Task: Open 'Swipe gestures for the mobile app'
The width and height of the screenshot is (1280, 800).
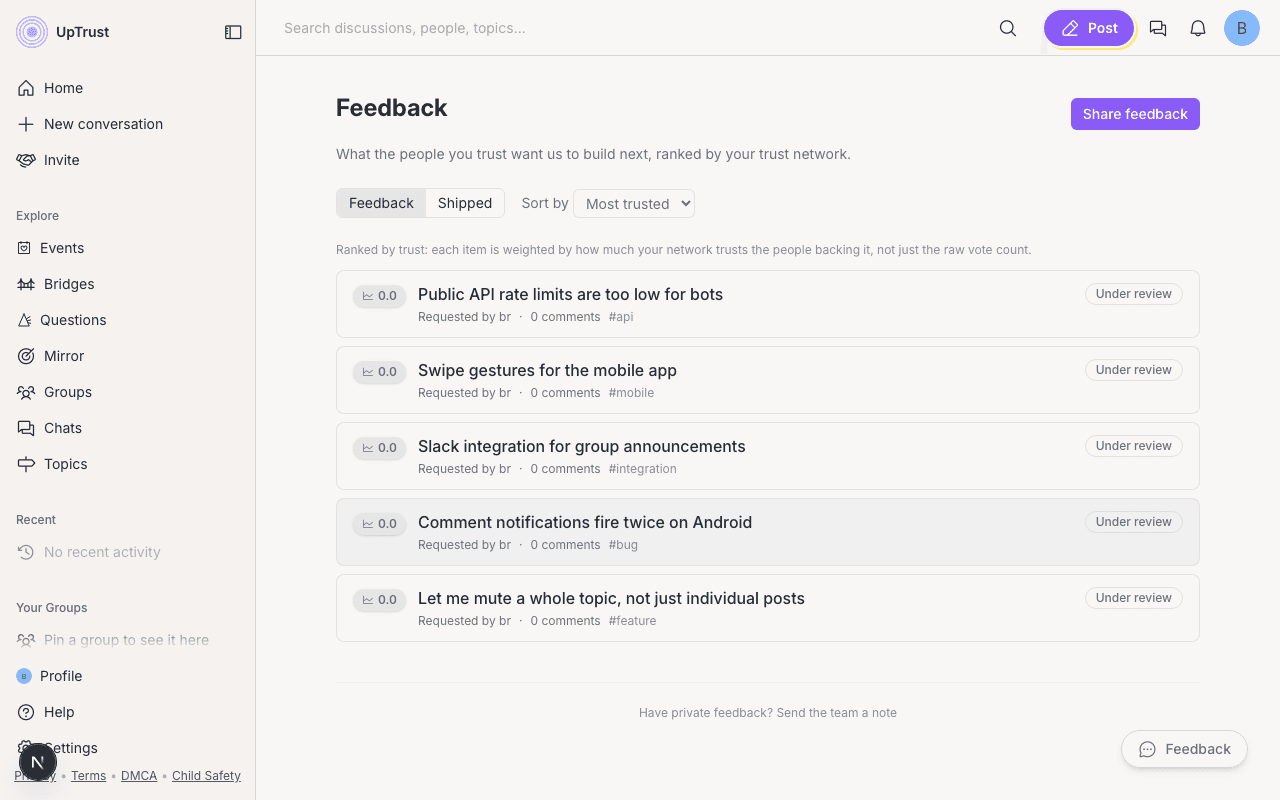Action: [547, 370]
